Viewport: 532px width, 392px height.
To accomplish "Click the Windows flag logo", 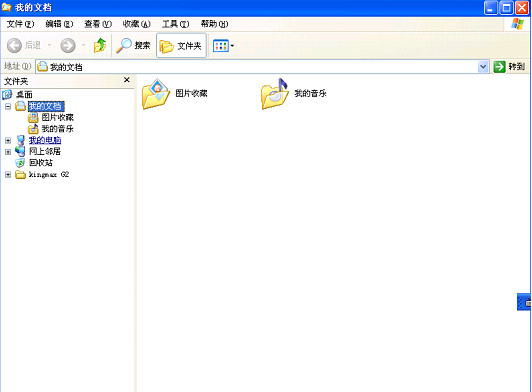I will point(517,24).
